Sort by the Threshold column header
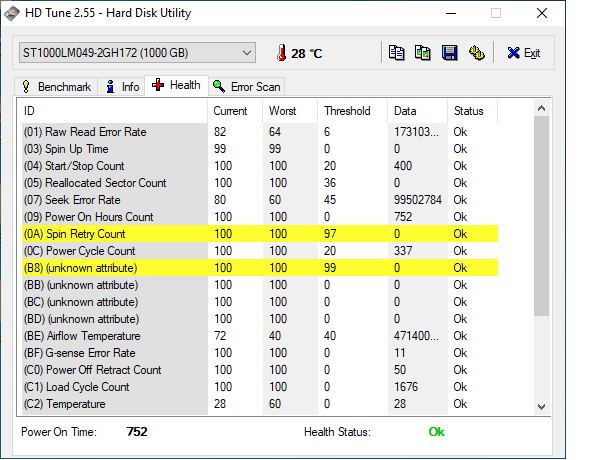Image resolution: width=614 pixels, height=460 pixels. (x=347, y=111)
